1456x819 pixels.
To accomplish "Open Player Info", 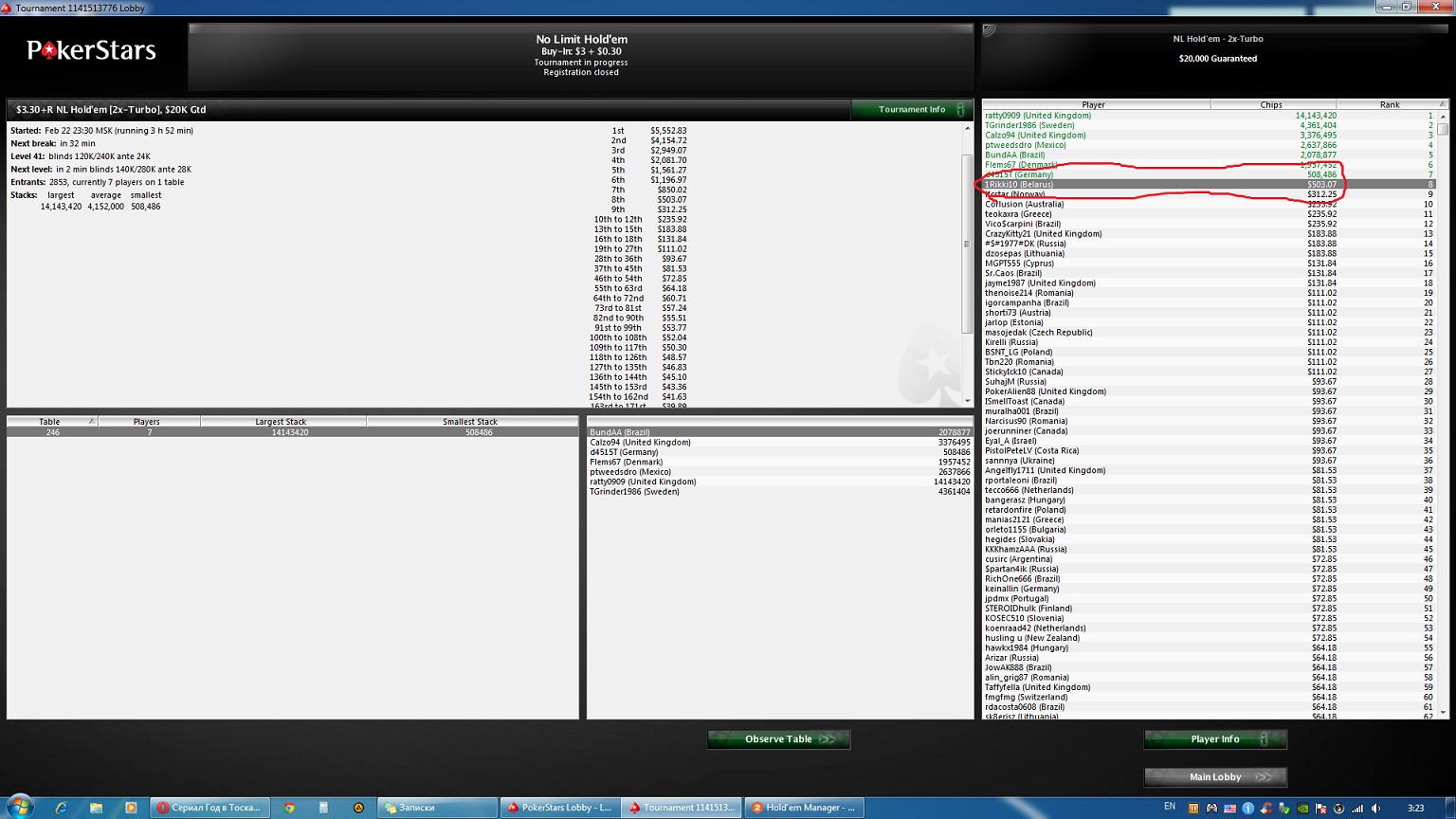I will tap(1215, 739).
